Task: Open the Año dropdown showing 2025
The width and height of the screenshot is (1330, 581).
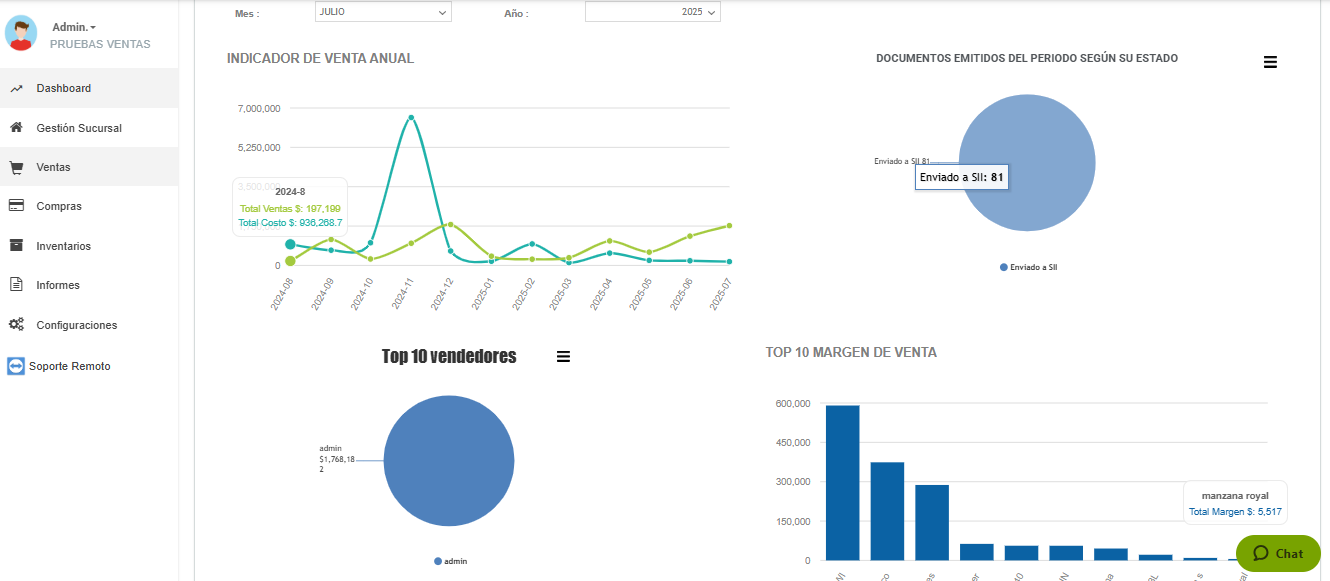Action: tap(652, 12)
